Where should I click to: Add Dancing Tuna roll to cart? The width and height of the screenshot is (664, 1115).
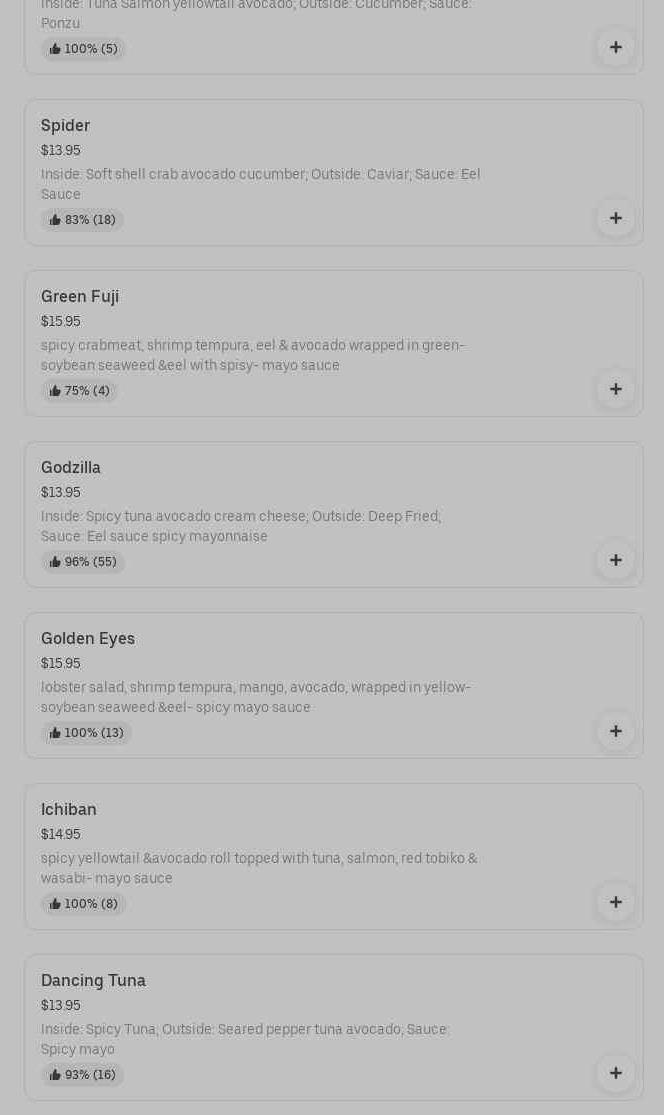point(615,1073)
